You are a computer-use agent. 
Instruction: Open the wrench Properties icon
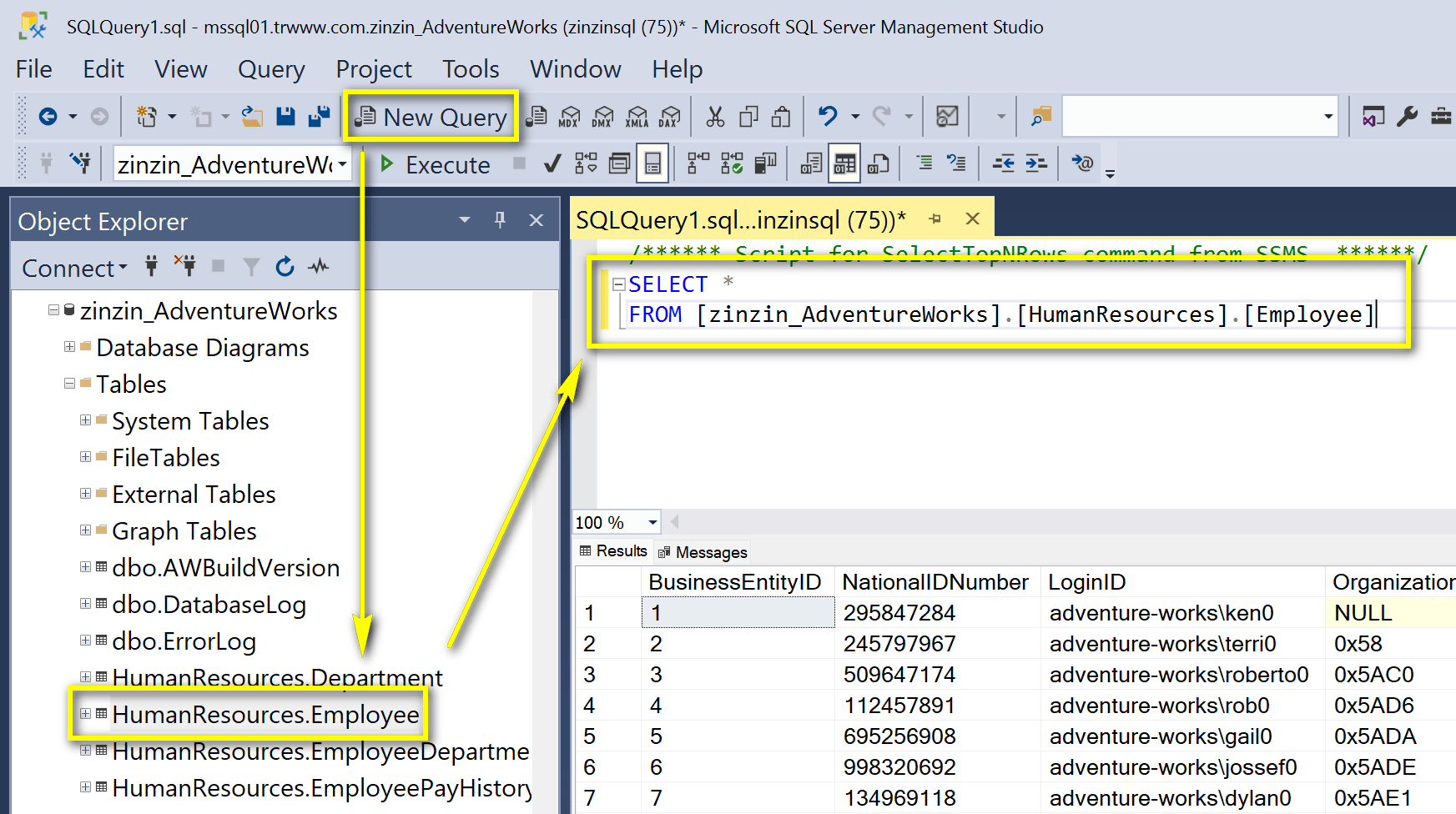click(1407, 116)
